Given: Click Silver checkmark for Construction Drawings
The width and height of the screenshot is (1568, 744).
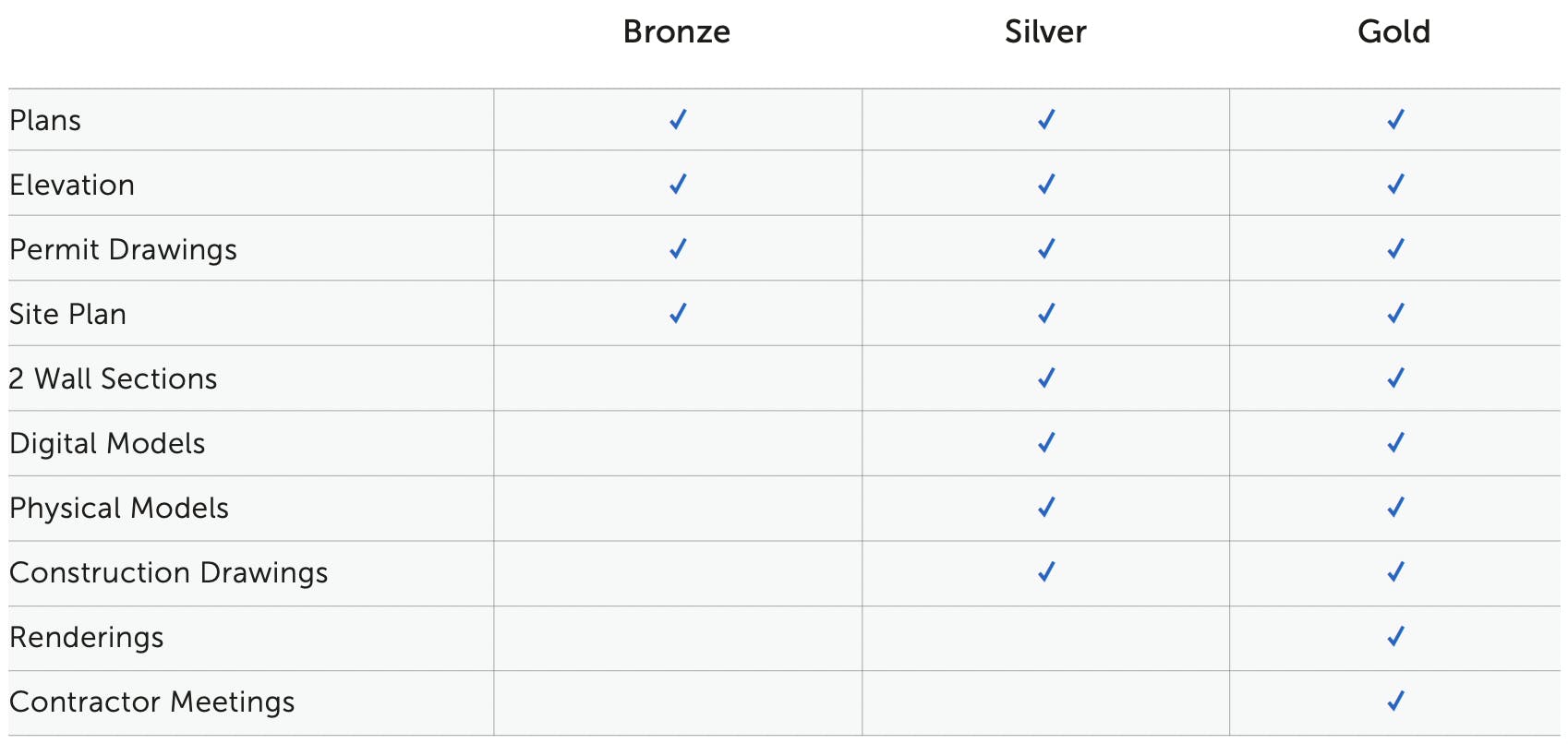Looking at the screenshot, I should click(x=1046, y=572).
